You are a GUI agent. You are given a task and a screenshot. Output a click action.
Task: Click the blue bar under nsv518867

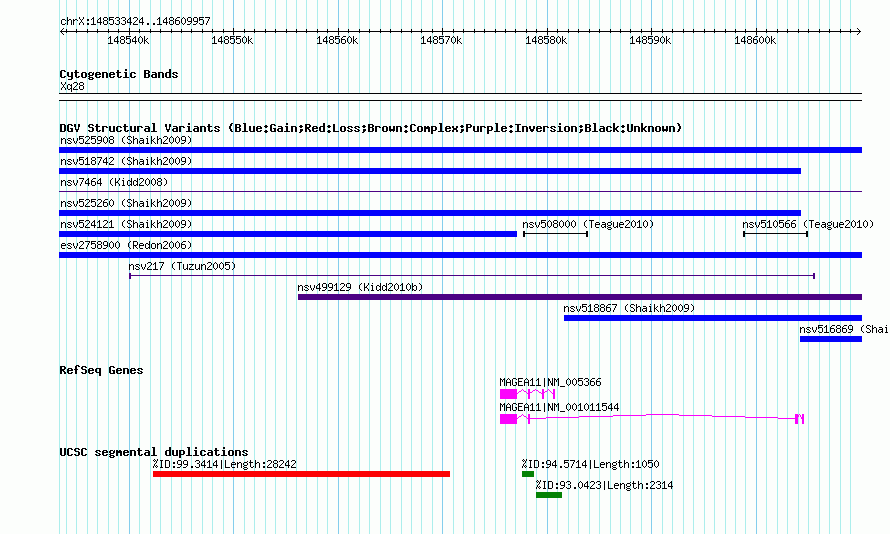coord(713,318)
